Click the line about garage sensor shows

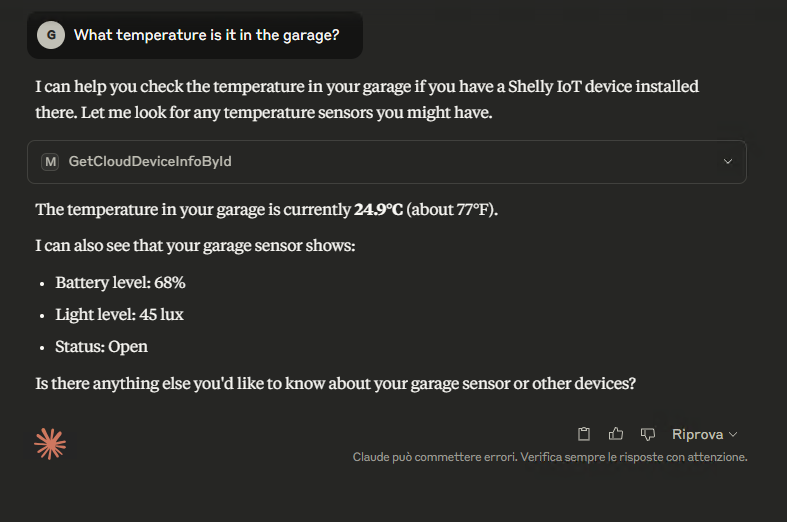tap(195, 246)
